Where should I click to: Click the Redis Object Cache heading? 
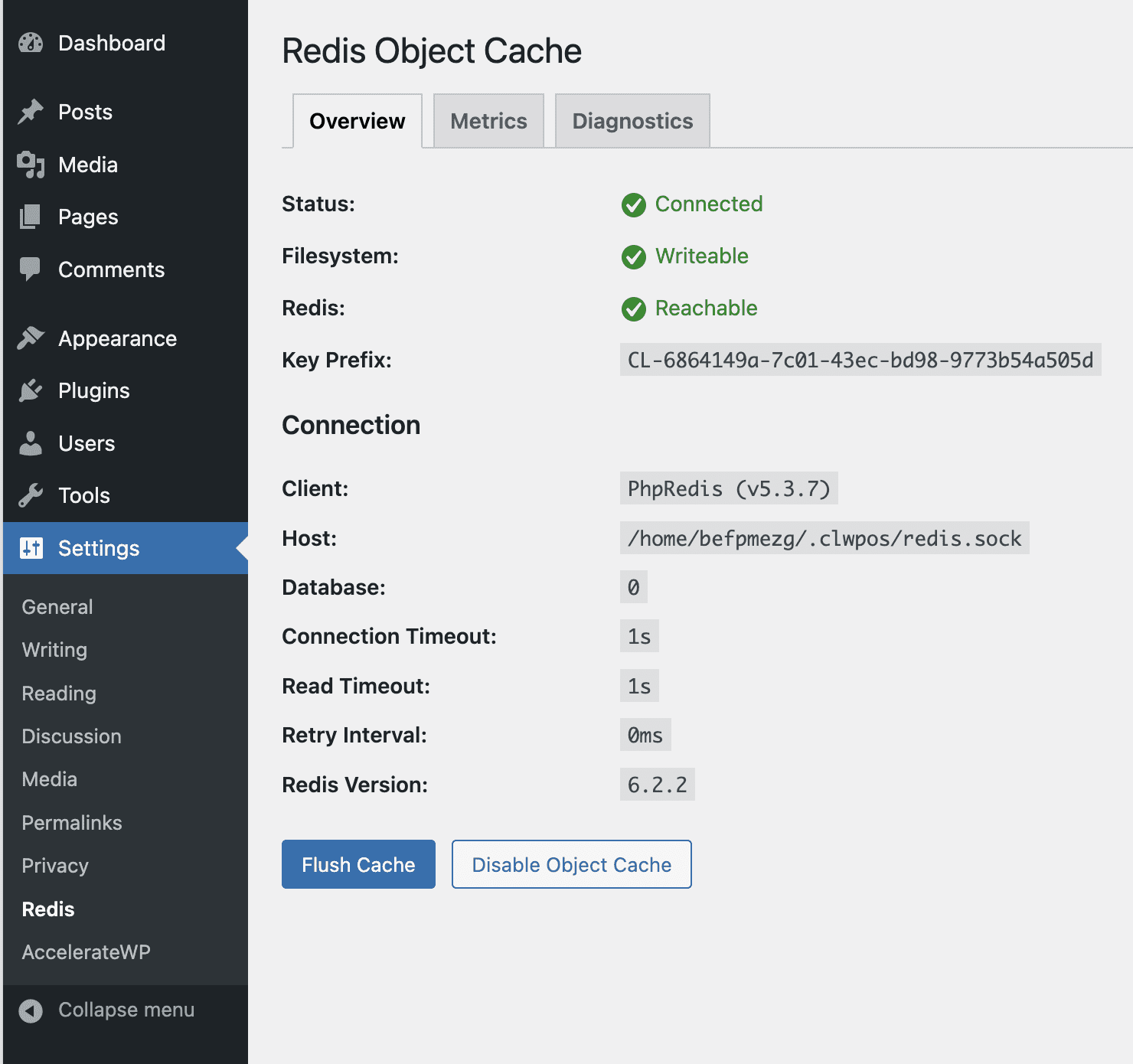pyautogui.click(x=432, y=51)
